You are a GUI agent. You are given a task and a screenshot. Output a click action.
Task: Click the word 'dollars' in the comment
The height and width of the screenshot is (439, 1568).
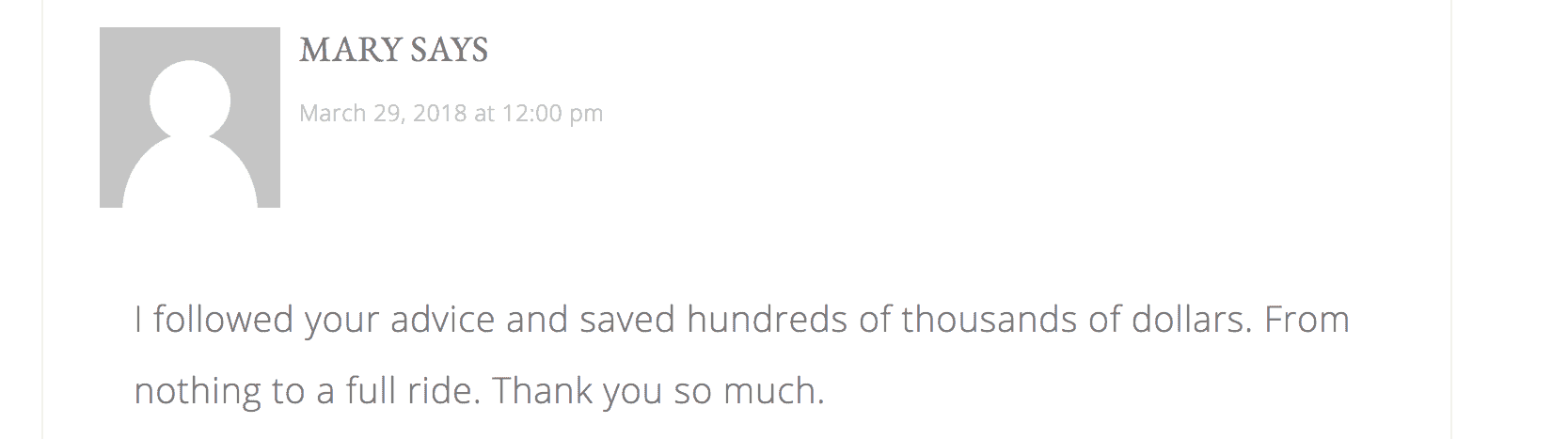(x=1192, y=320)
